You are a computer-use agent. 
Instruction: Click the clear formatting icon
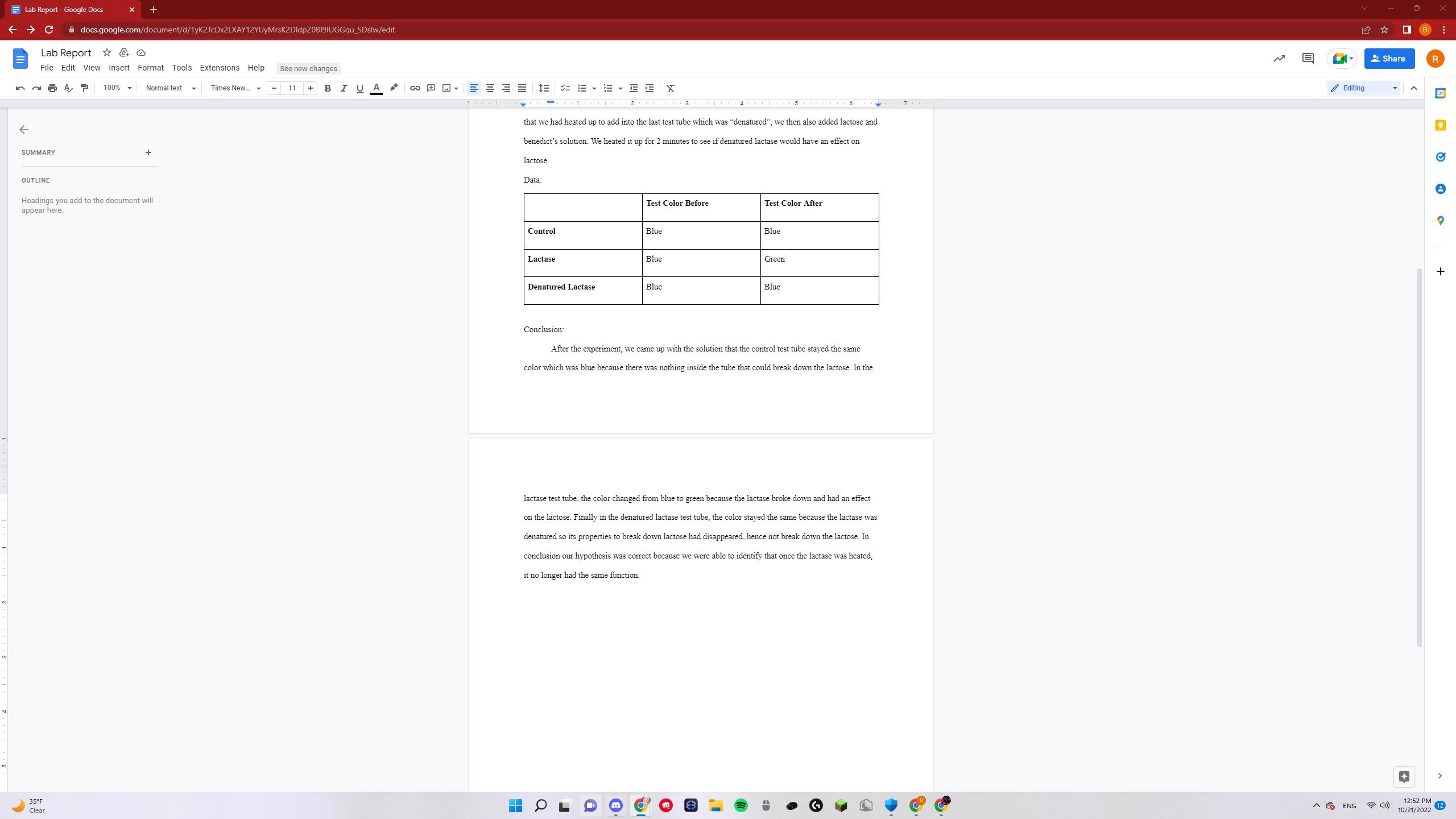point(671,88)
